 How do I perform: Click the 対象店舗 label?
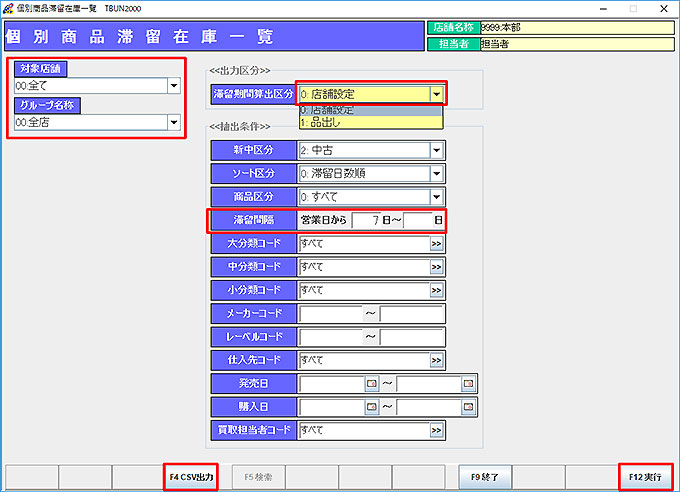[x=40, y=69]
